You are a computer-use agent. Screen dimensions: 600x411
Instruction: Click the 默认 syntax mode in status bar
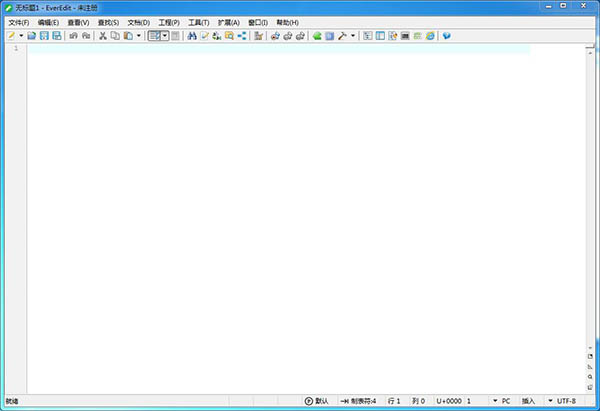[316, 401]
